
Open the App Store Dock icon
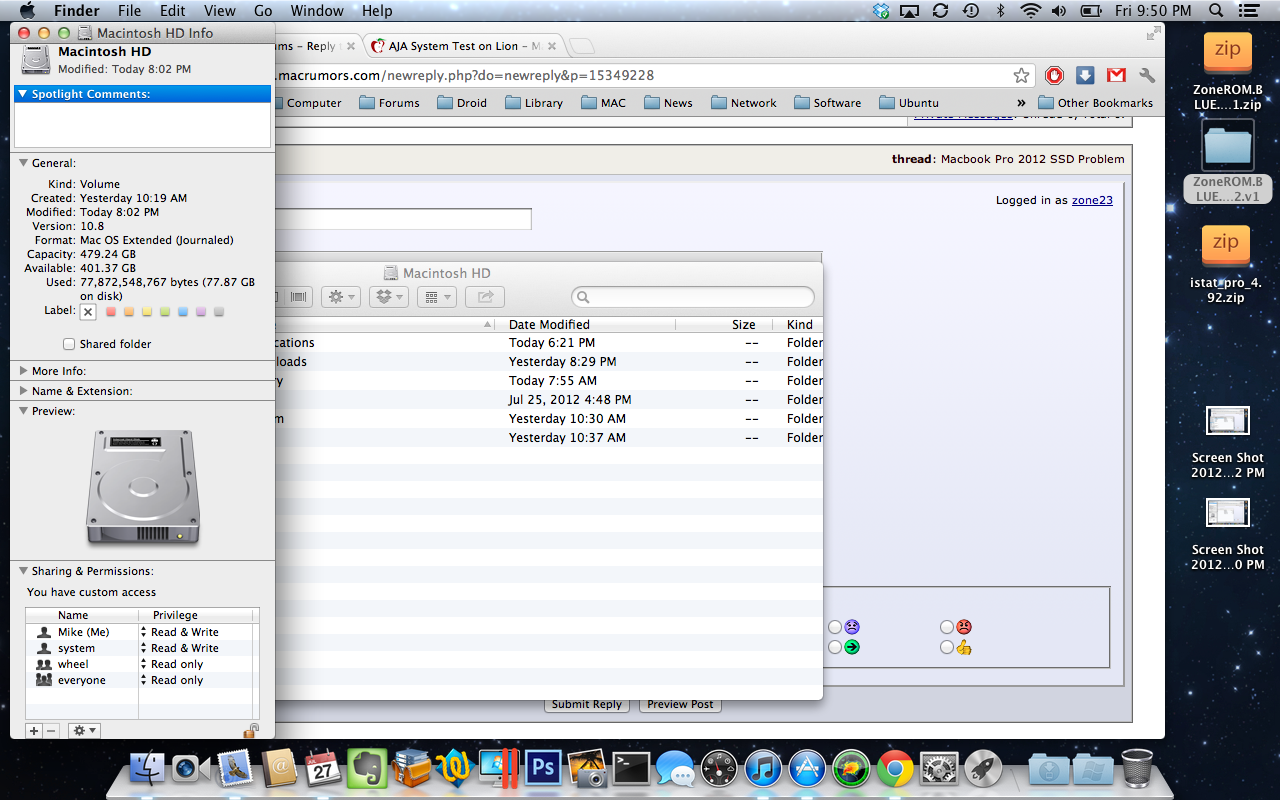click(x=807, y=769)
